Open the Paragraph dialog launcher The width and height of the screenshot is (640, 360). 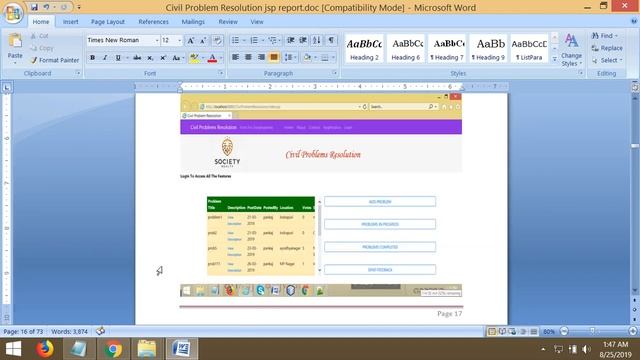pos(335,73)
